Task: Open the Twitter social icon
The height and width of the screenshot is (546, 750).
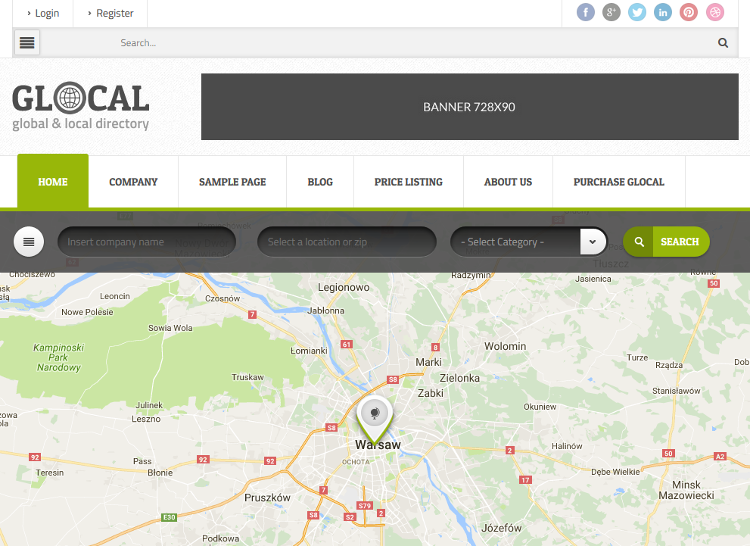Action: 637,12
